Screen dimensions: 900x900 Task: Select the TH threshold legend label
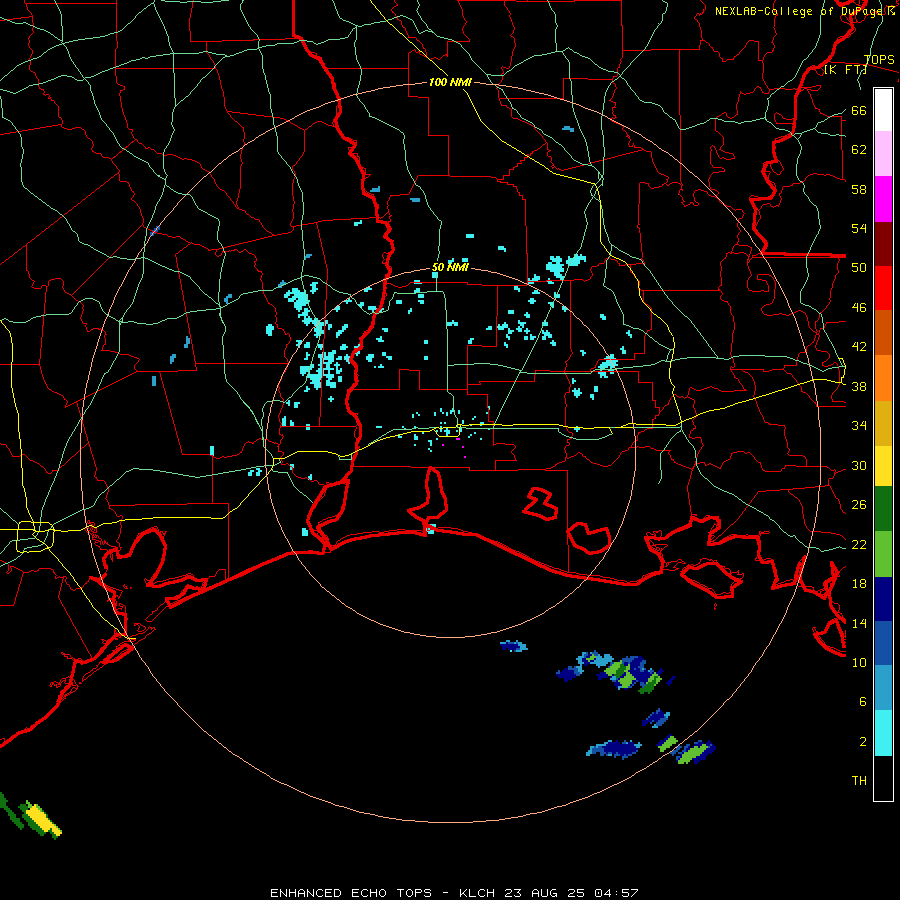click(859, 781)
